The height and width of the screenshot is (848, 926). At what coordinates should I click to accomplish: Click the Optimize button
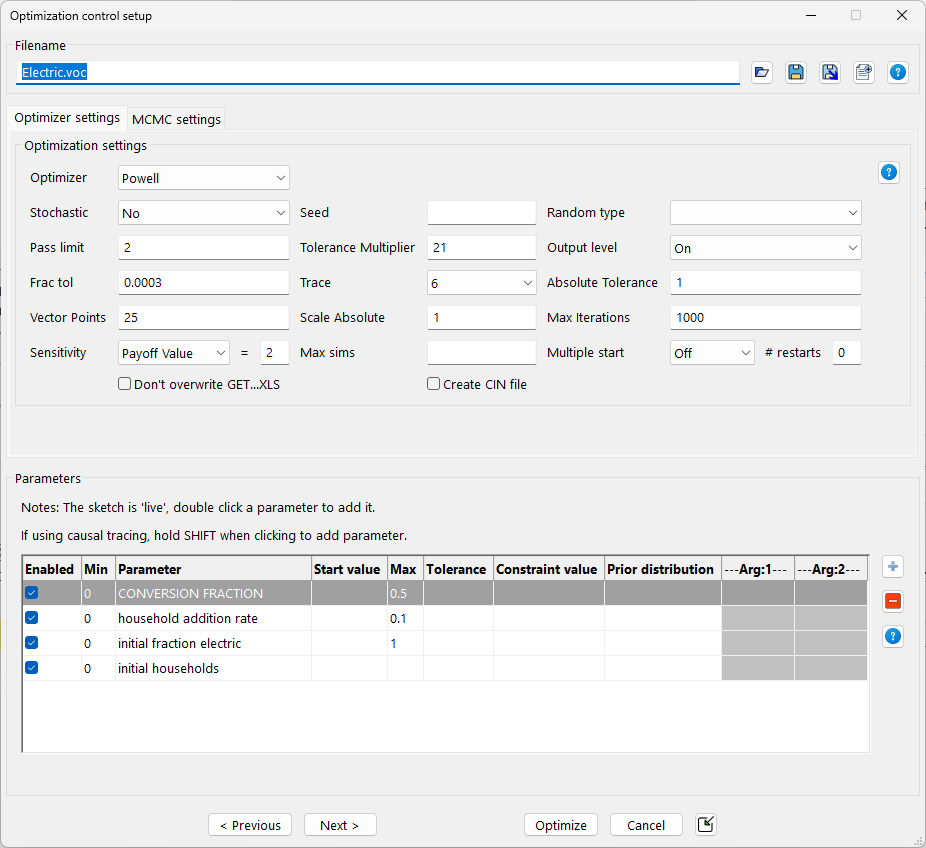tap(561, 824)
